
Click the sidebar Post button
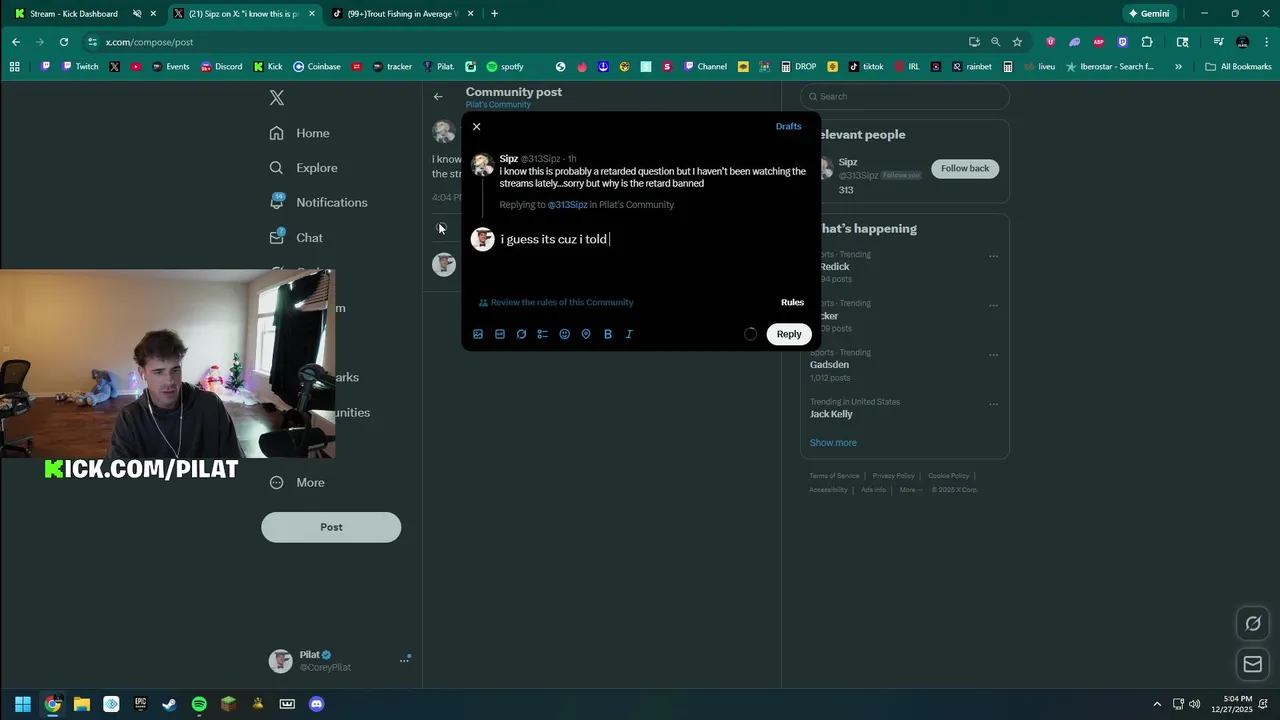pyautogui.click(x=331, y=527)
